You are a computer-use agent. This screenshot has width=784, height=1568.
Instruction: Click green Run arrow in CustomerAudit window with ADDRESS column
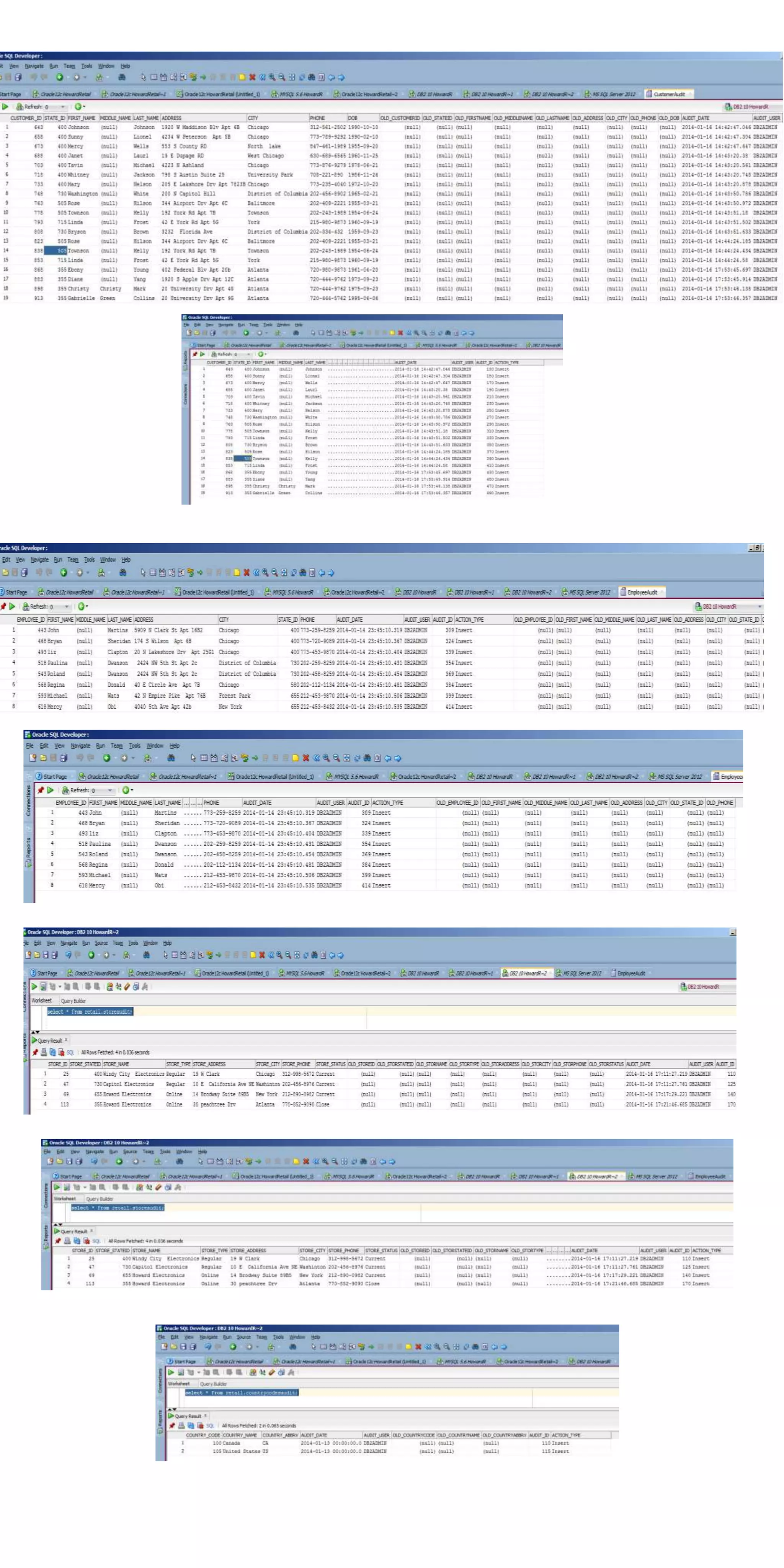[x=4, y=106]
